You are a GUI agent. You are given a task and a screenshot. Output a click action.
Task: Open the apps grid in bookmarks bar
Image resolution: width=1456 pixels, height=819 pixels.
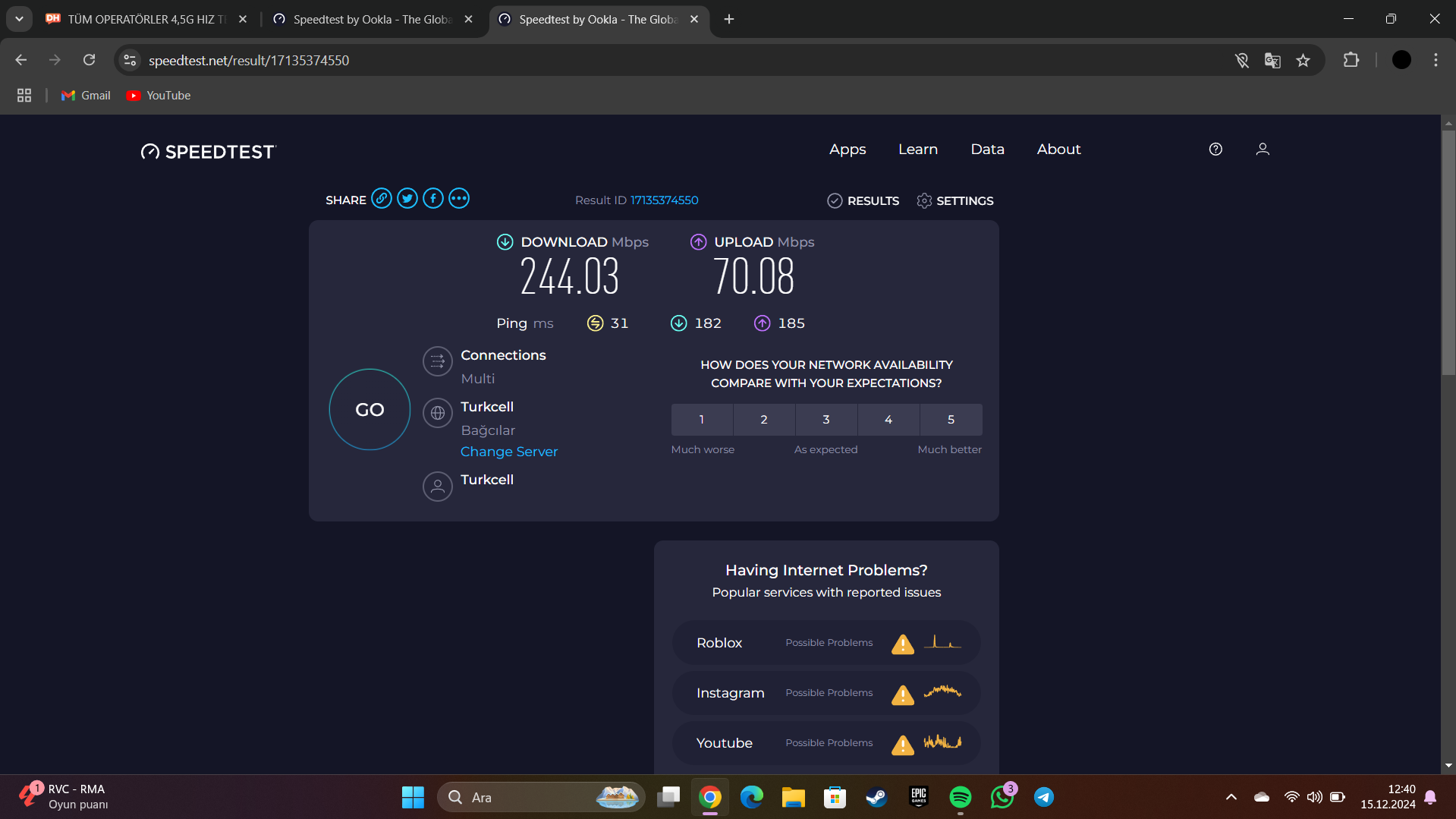(24, 95)
